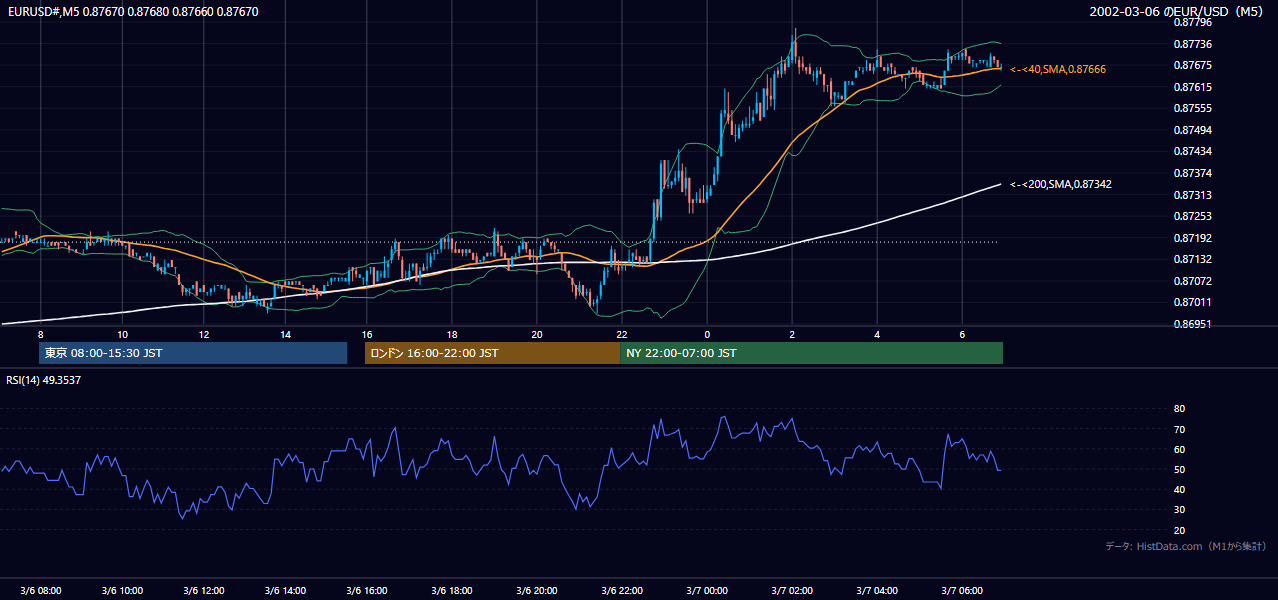The height and width of the screenshot is (600, 1278).
Task: Click hour label 8 under price chart
Action: (x=40, y=334)
